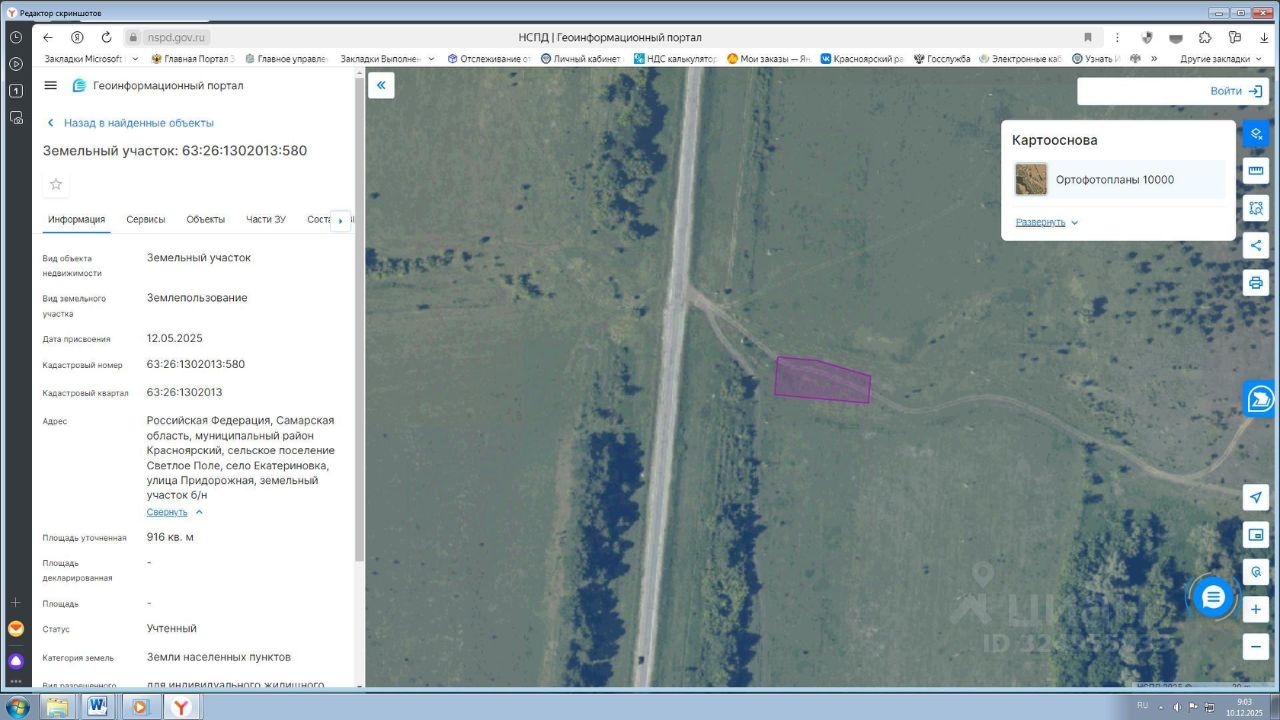Open the media player on the taskbar
This screenshot has width=1280, height=720.
point(139,706)
